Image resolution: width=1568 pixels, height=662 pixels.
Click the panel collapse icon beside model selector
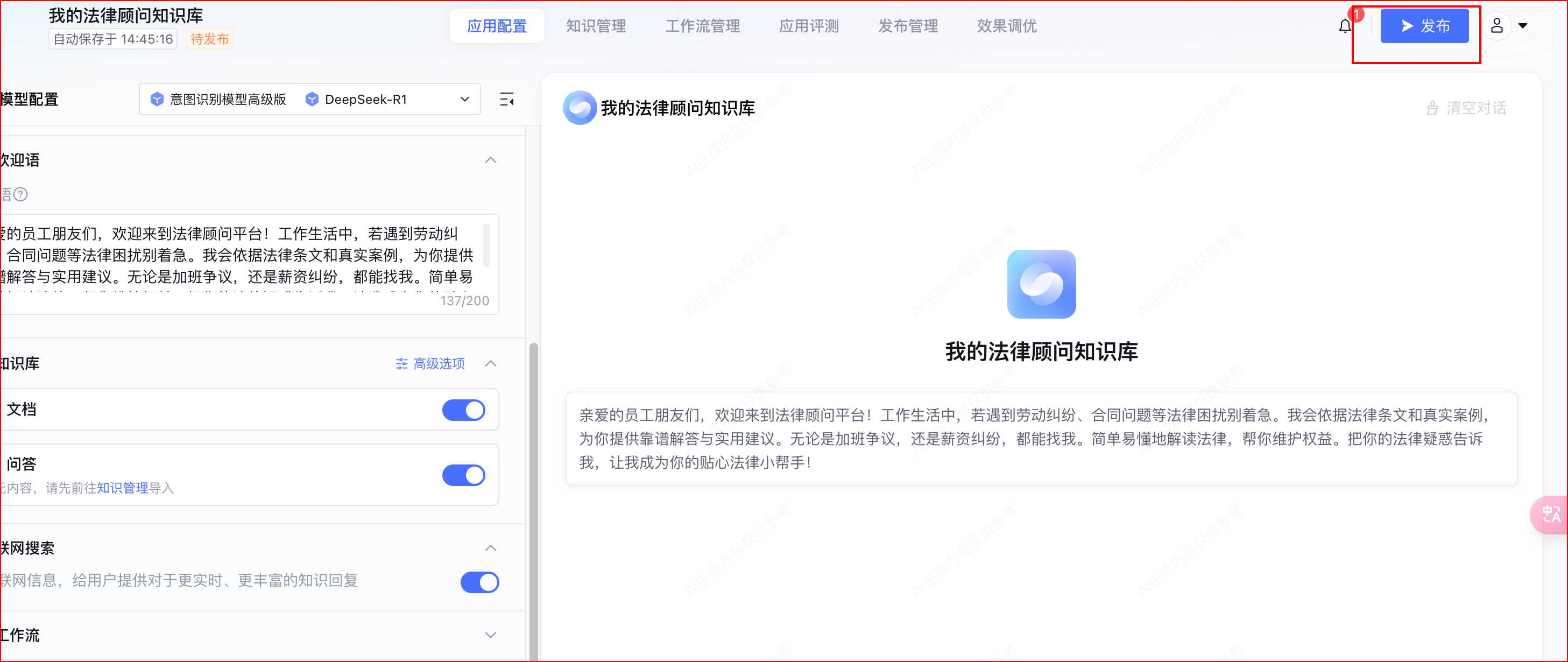506,99
